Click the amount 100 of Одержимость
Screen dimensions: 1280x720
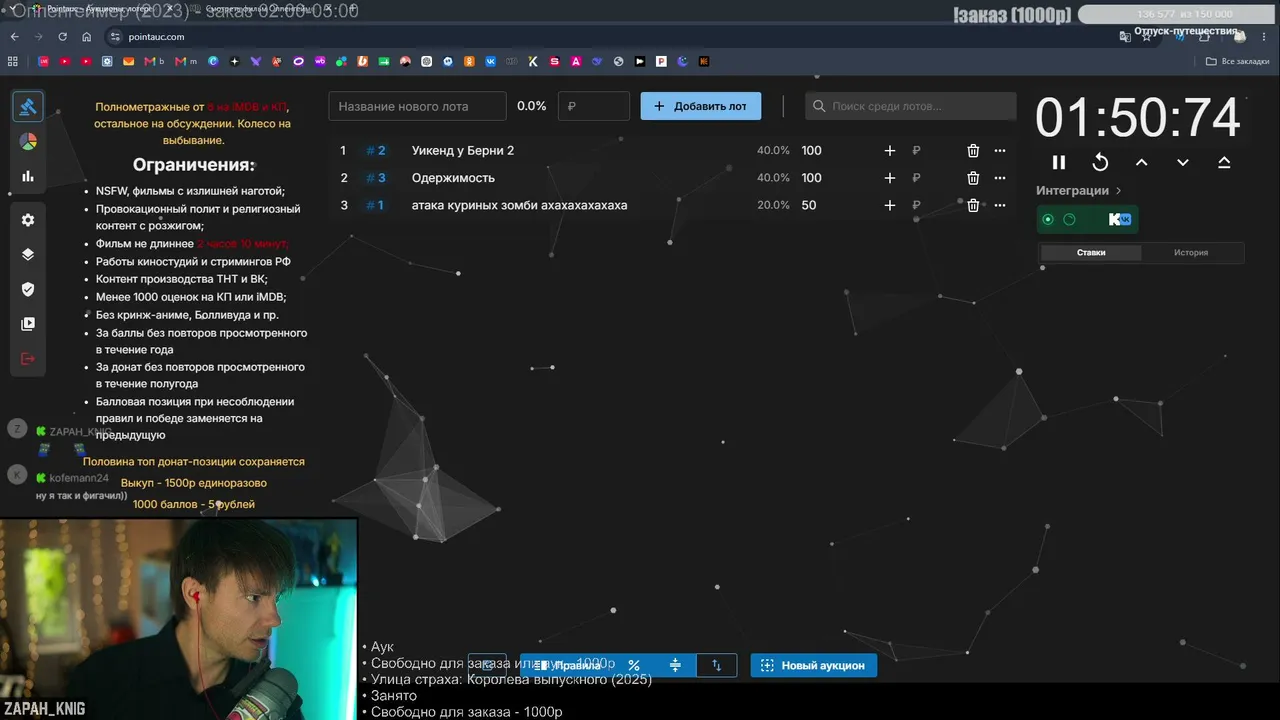tap(811, 178)
